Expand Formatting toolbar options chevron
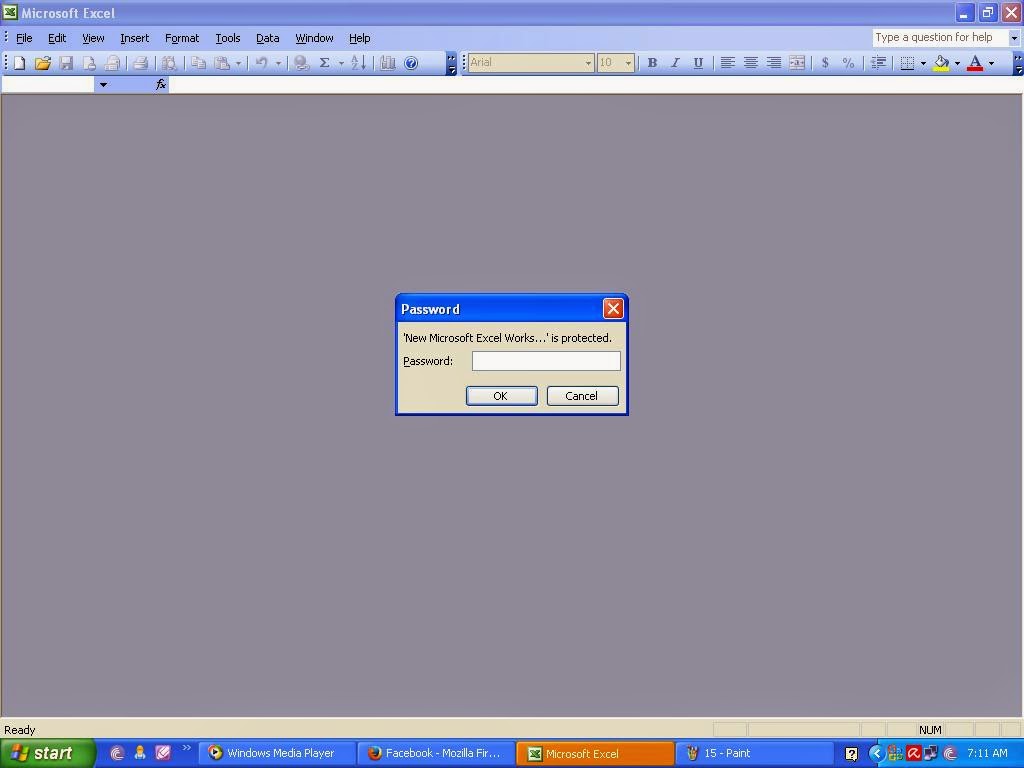This screenshot has width=1024, height=768. (x=1018, y=63)
